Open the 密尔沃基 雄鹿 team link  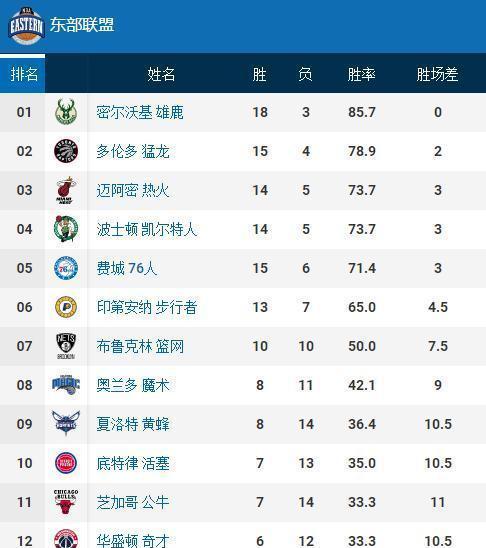click(140, 113)
